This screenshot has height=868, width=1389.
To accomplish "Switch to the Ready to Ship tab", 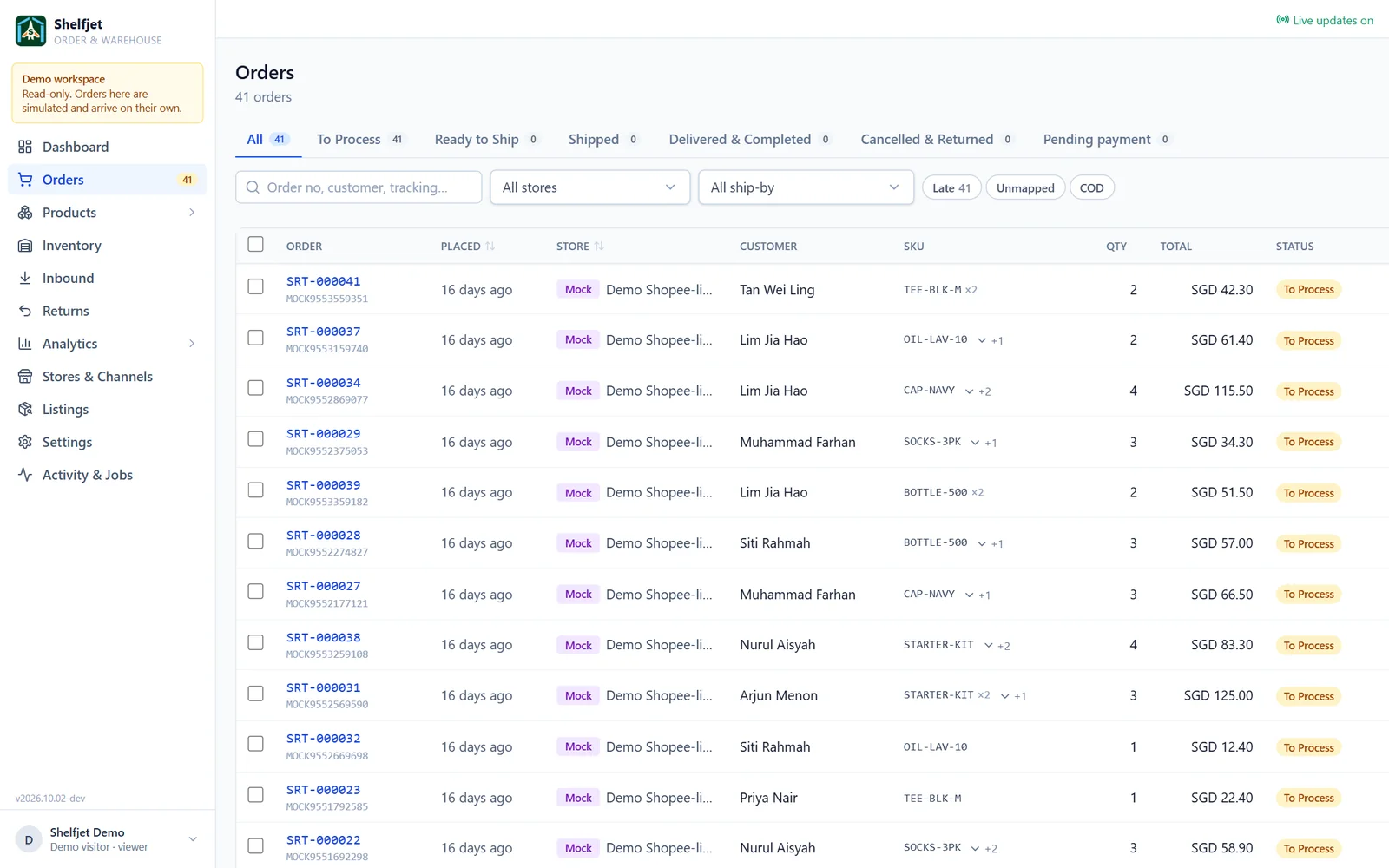I will pyautogui.click(x=486, y=140).
